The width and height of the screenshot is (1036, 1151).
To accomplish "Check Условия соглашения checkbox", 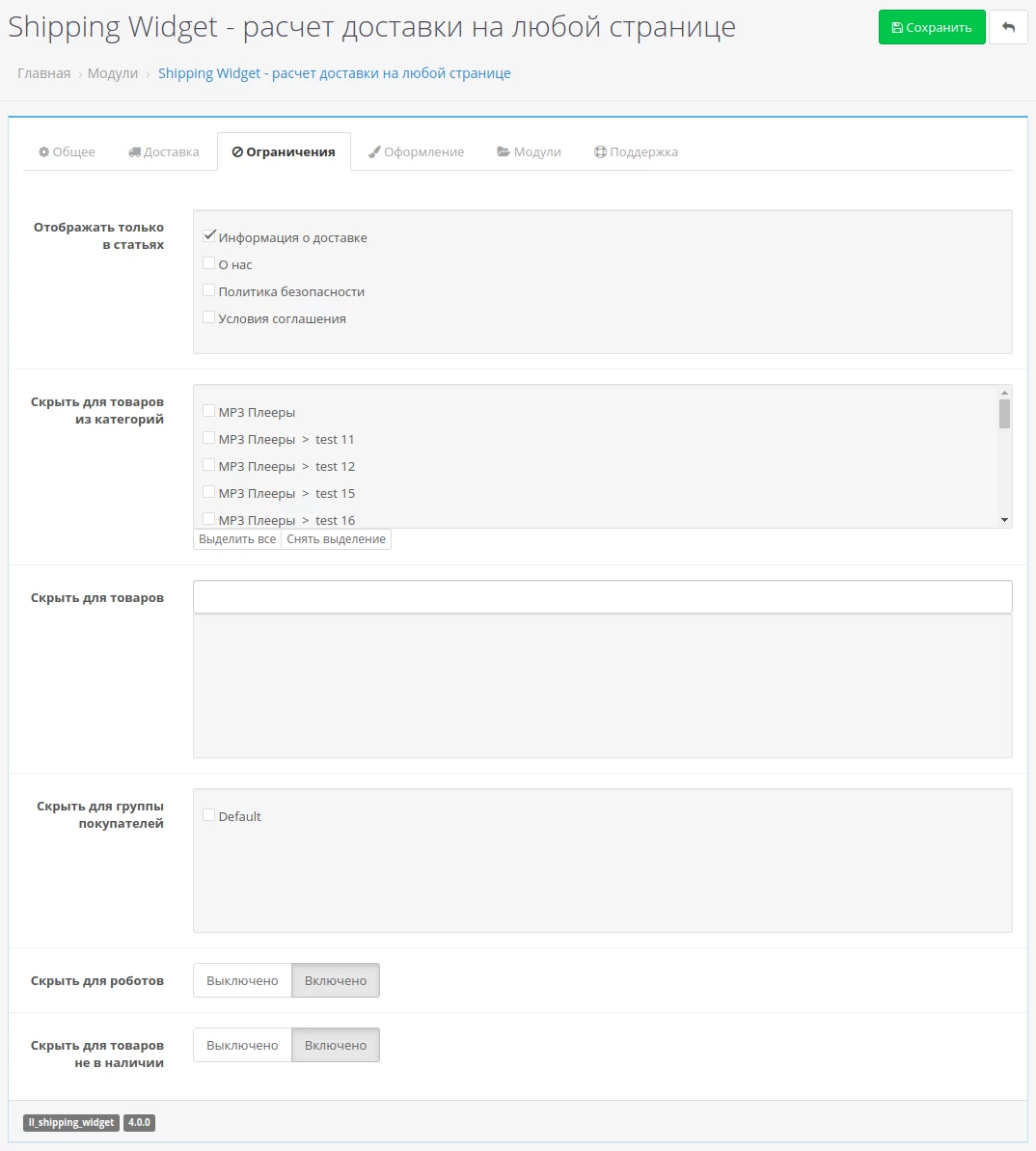I will click(x=209, y=317).
